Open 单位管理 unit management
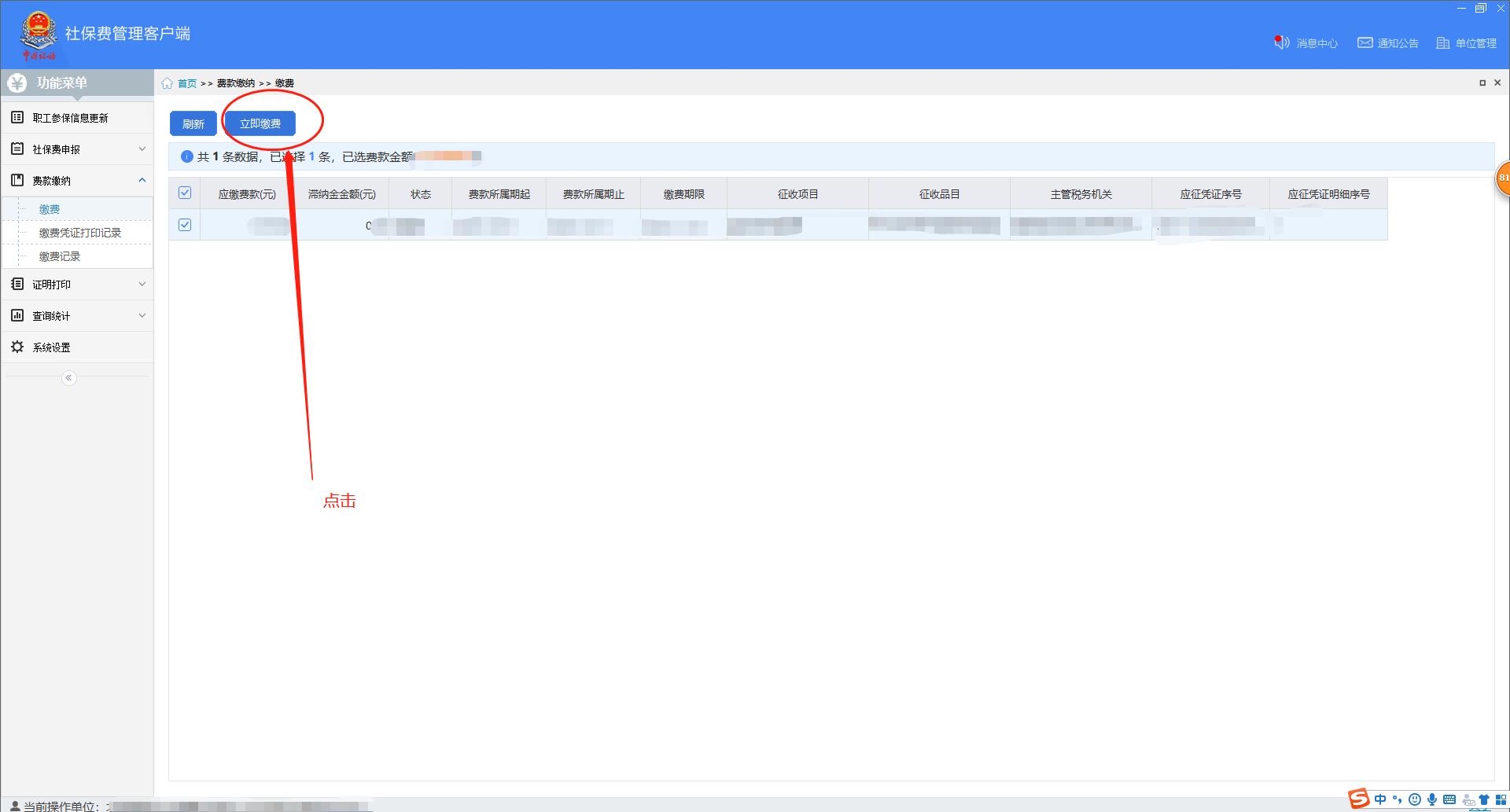1510x812 pixels. pos(1475,43)
